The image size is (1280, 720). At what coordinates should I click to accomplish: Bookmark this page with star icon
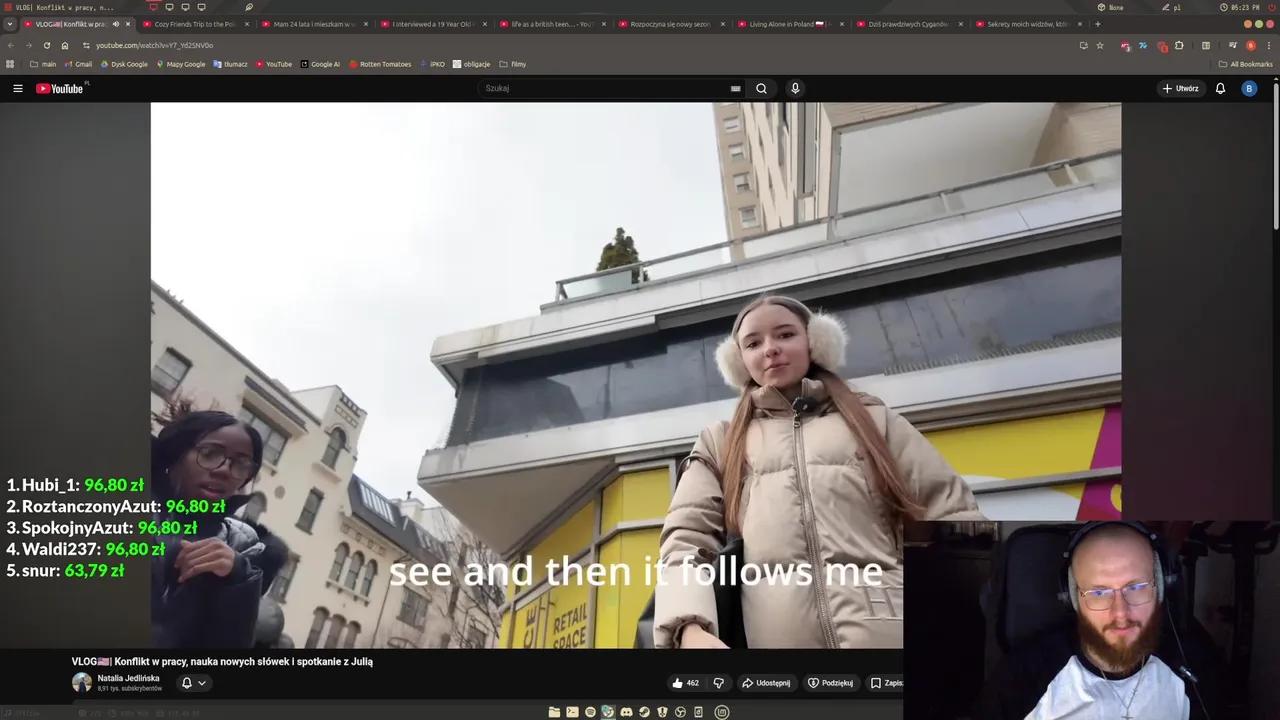pos(1100,45)
